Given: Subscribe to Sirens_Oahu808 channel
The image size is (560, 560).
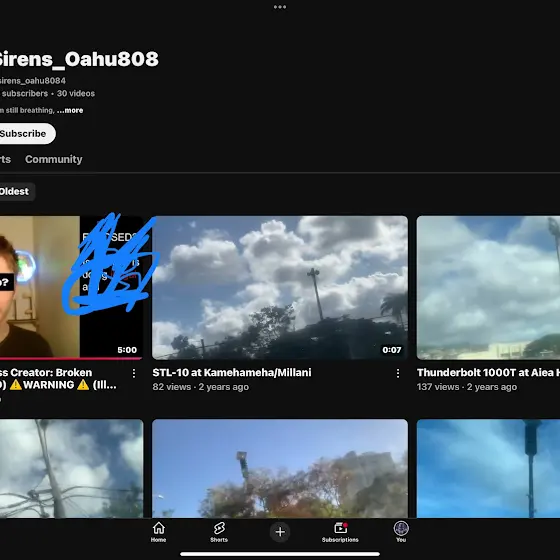Looking at the screenshot, I should (24, 134).
